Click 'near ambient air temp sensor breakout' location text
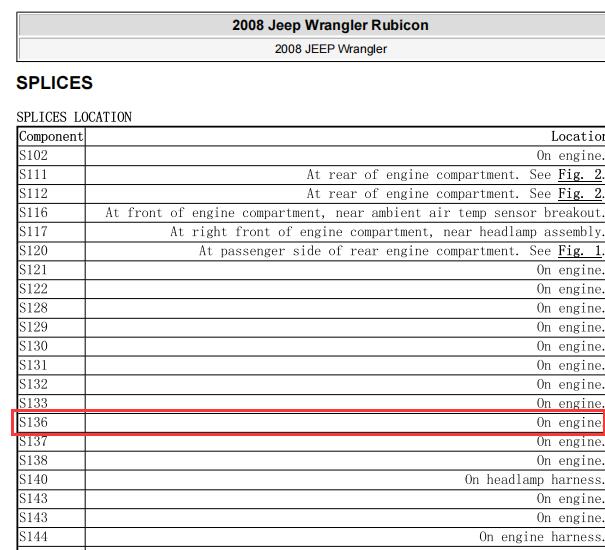This screenshot has width=605, height=550. click(x=469, y=213)
